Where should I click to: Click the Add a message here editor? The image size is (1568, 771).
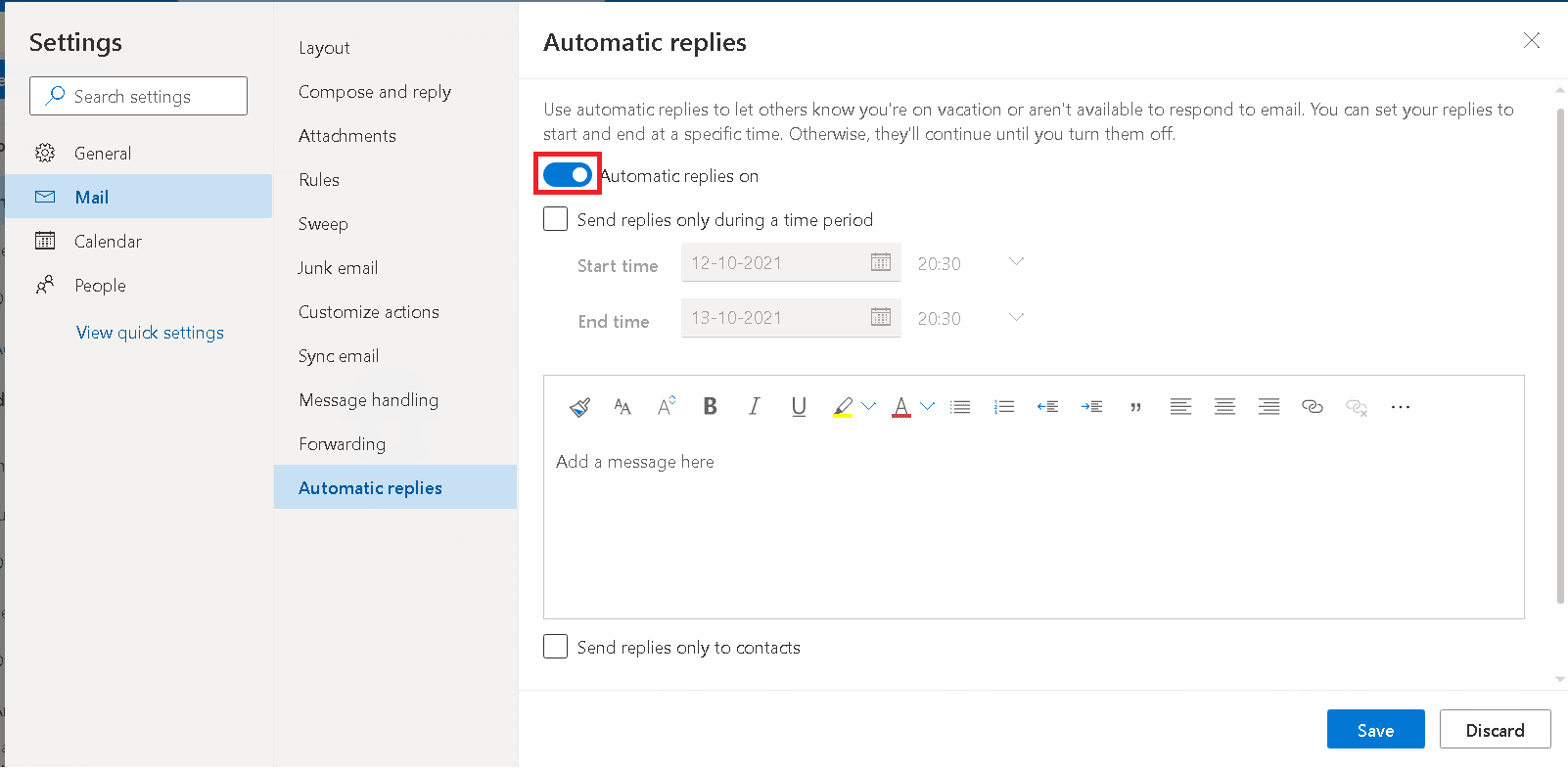click(1034, 528)
